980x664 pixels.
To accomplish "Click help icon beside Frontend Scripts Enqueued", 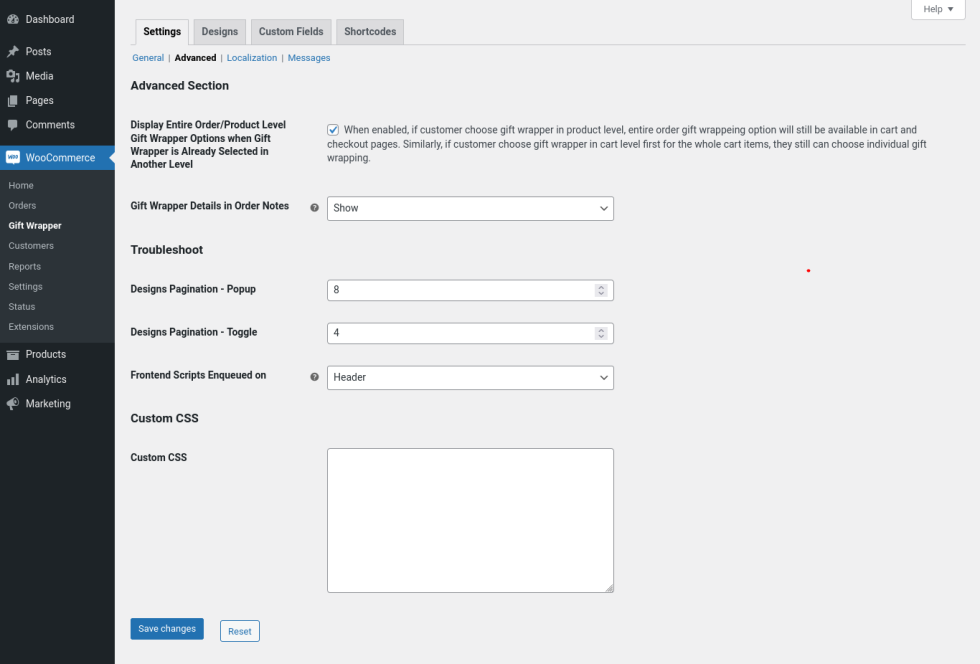I will [x=314, y=377].
